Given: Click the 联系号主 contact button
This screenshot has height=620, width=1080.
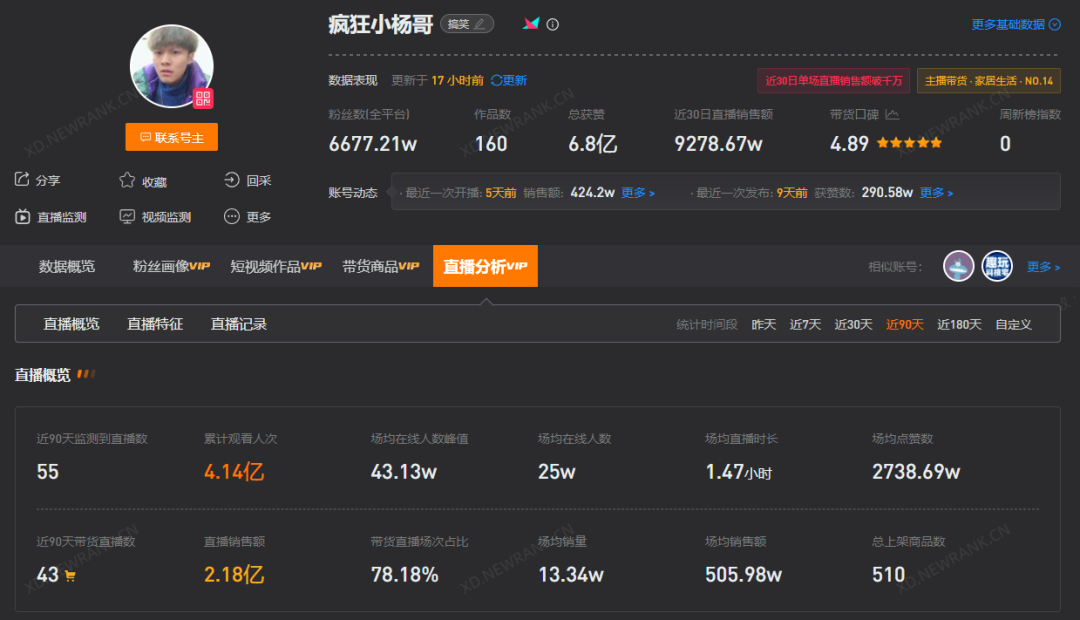Looking at the screenshot, I should click(171, 137).
